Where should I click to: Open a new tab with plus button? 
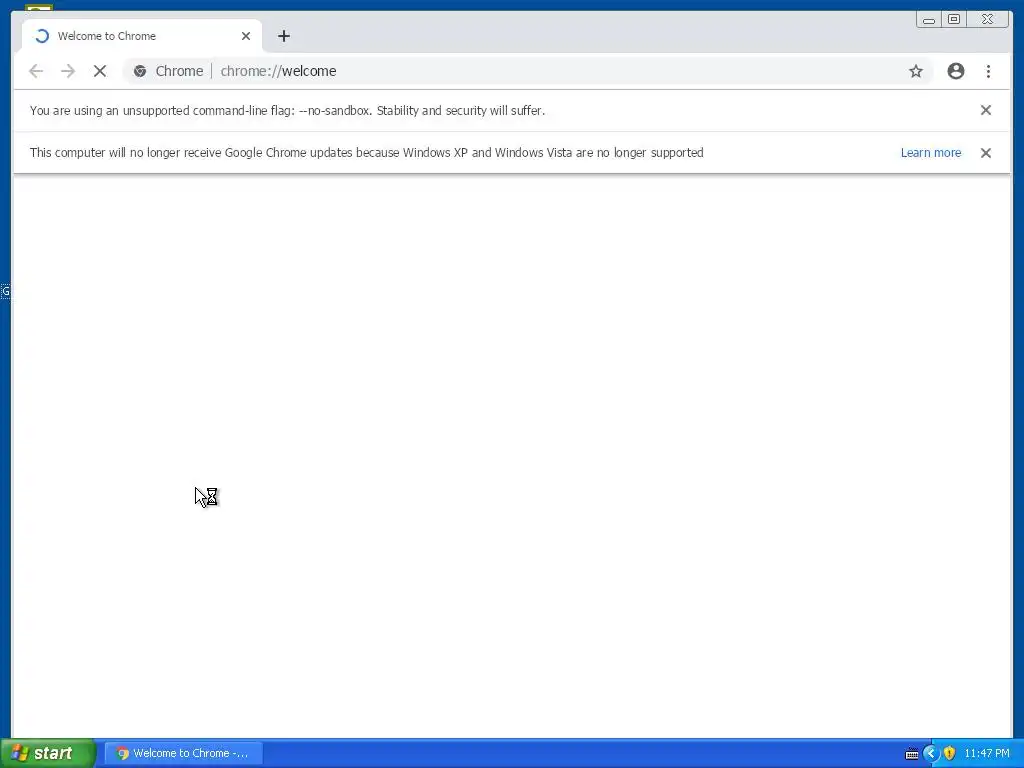coord(283,36)
